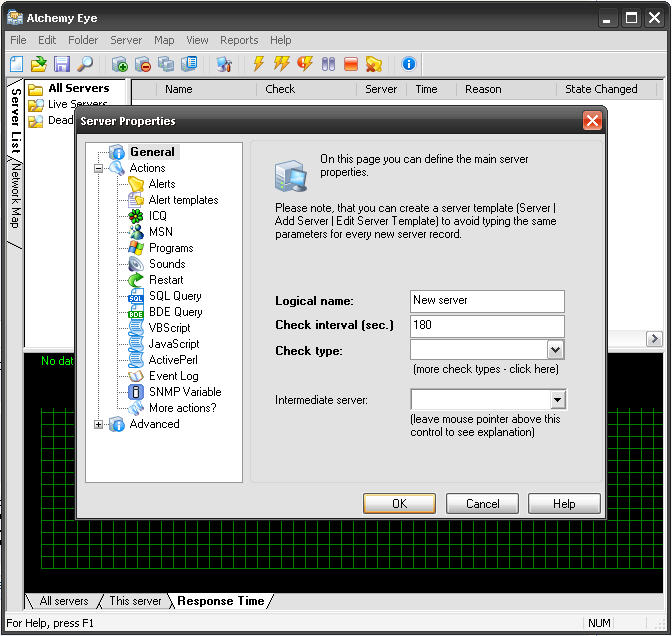Select the VBScript action item

169,328
